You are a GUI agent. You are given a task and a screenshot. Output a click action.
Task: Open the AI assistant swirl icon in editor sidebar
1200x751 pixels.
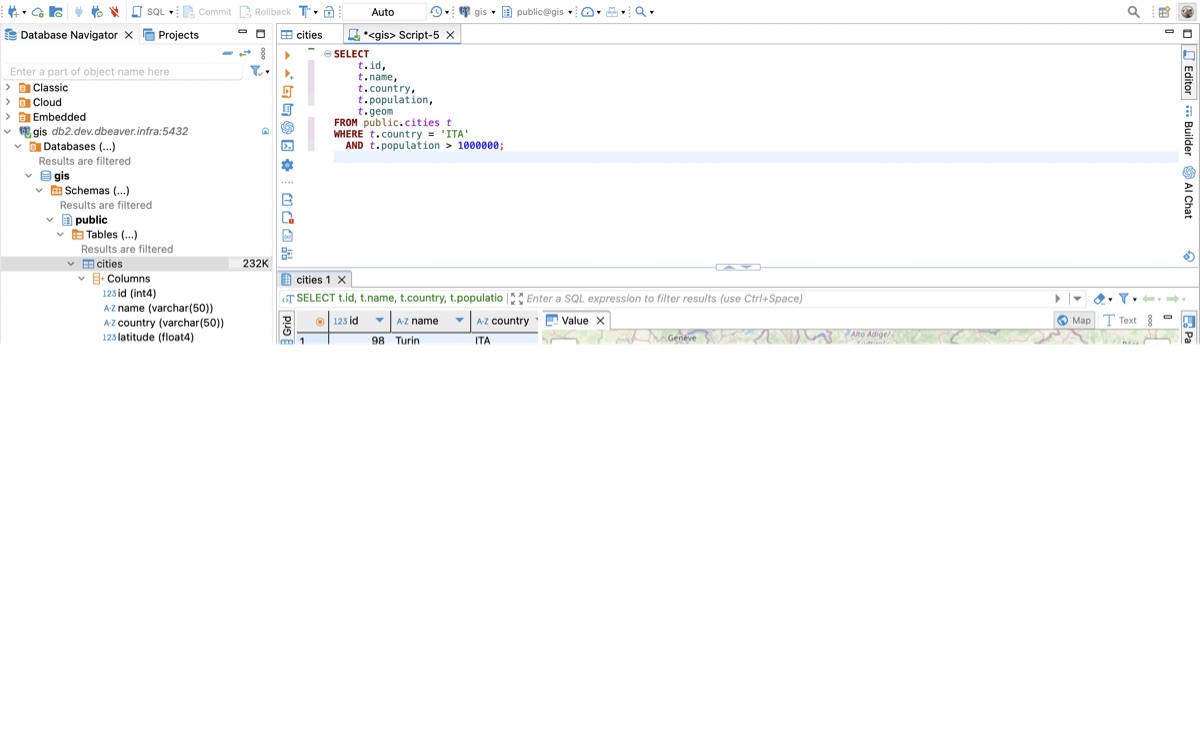[x=288, y=127]
